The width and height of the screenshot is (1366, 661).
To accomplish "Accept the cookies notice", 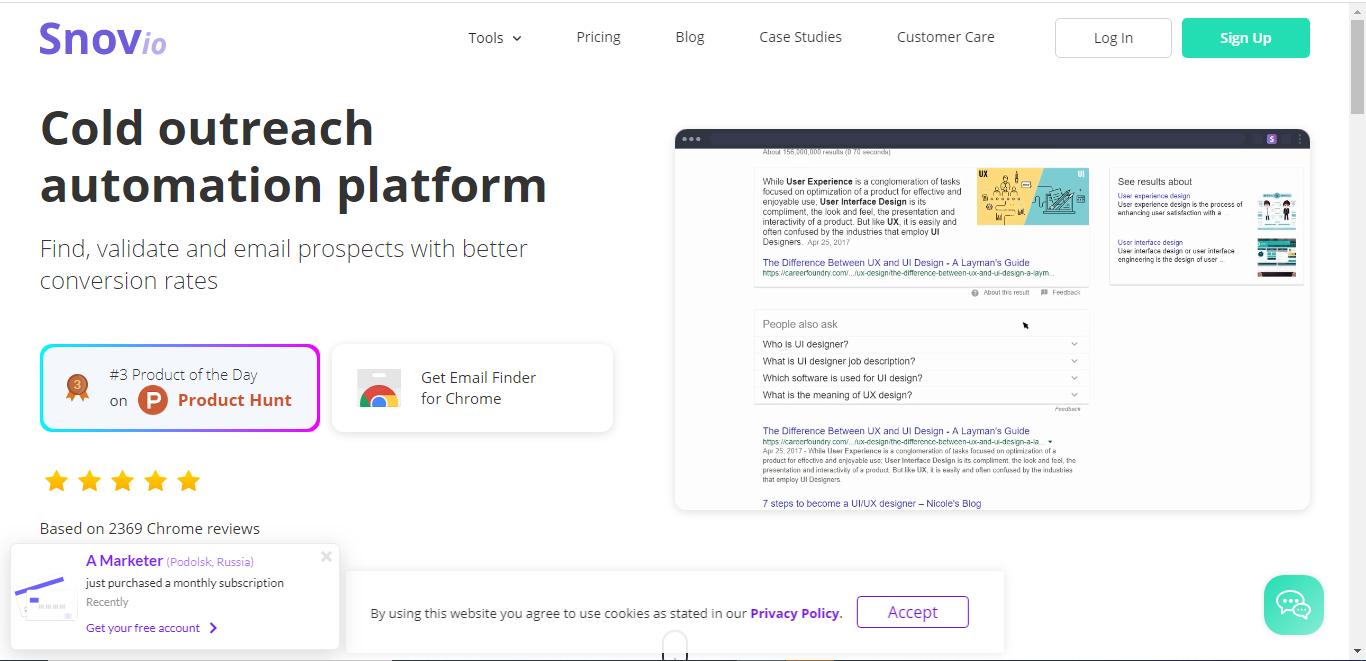I will tap(913, 612).
